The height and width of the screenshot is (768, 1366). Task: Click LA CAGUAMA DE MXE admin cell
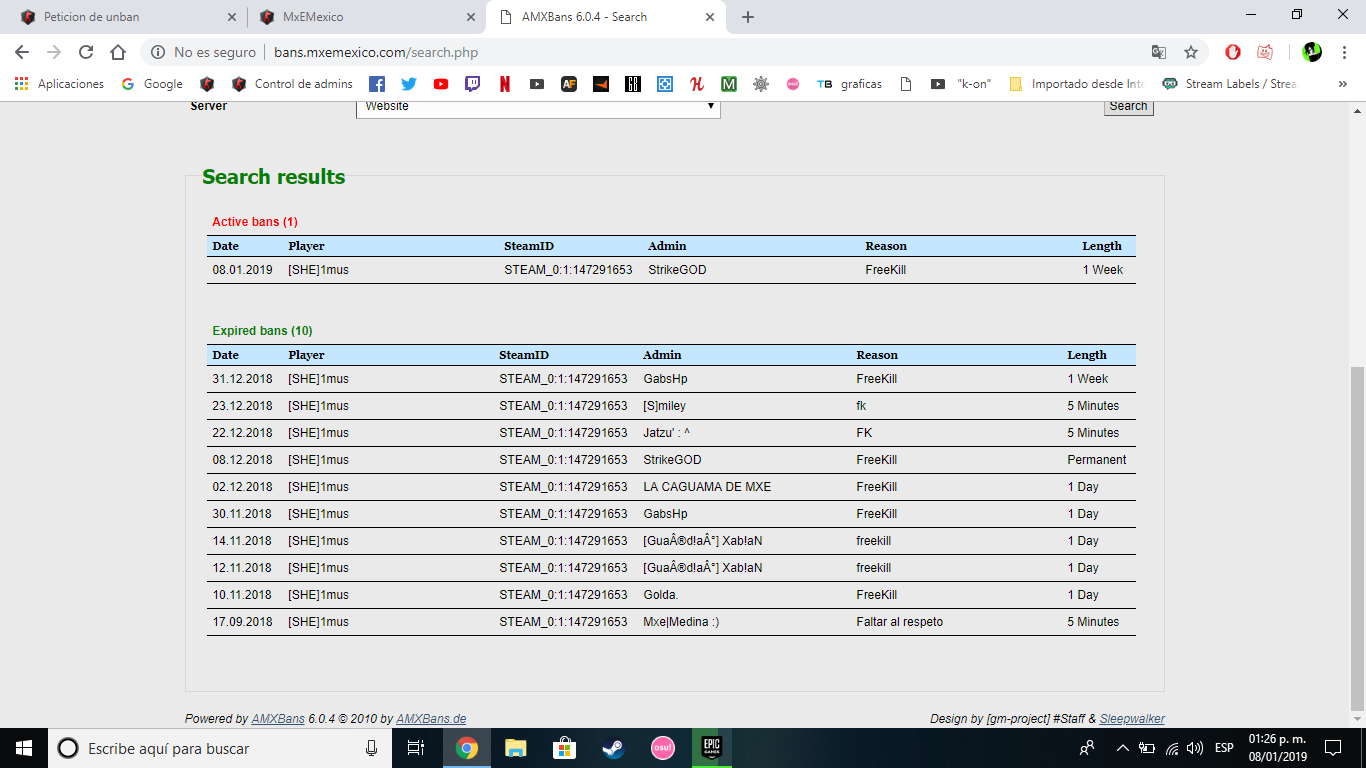coord(707,487)
